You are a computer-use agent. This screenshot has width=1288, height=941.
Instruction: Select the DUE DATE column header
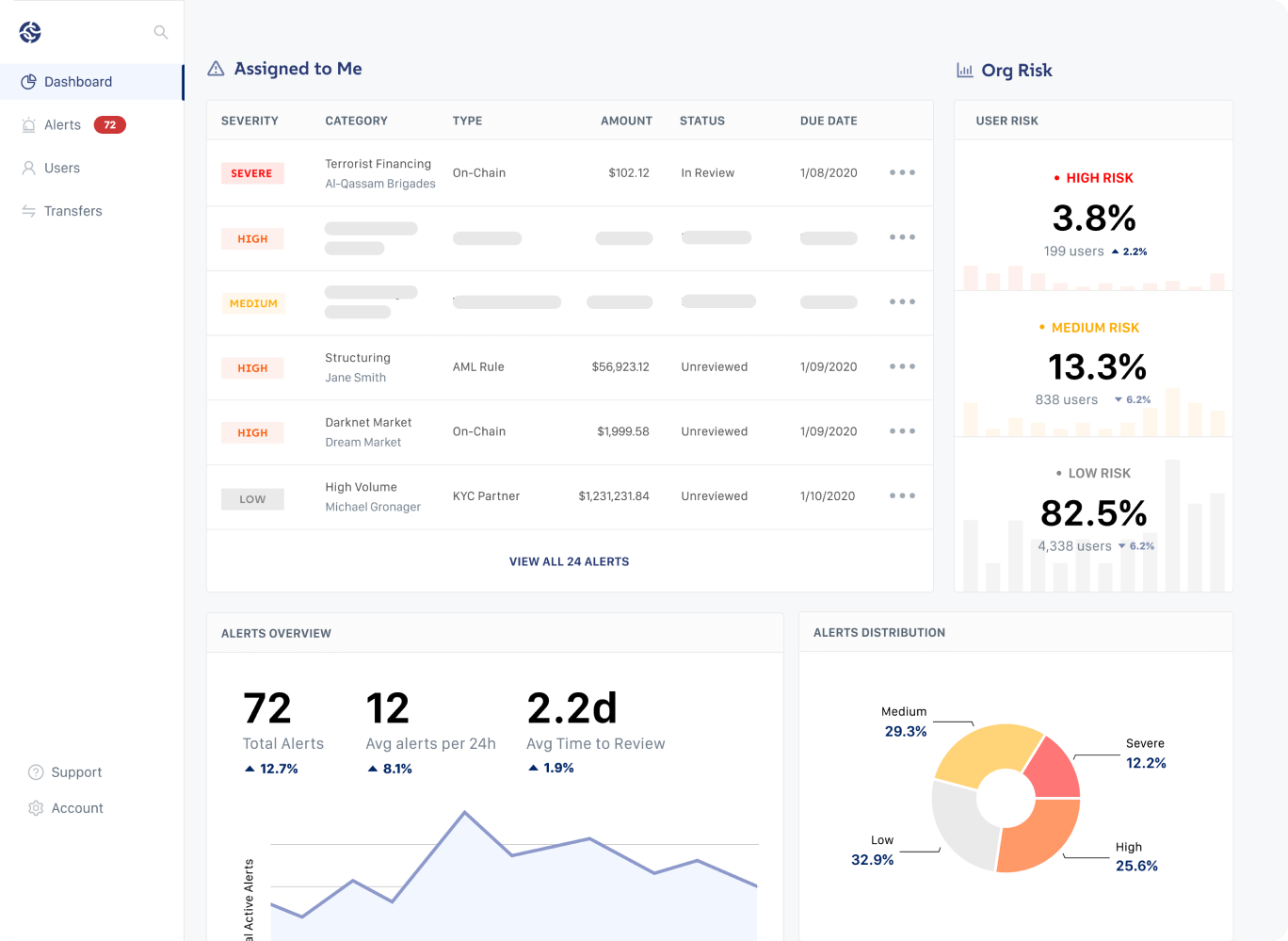(829, 121)
